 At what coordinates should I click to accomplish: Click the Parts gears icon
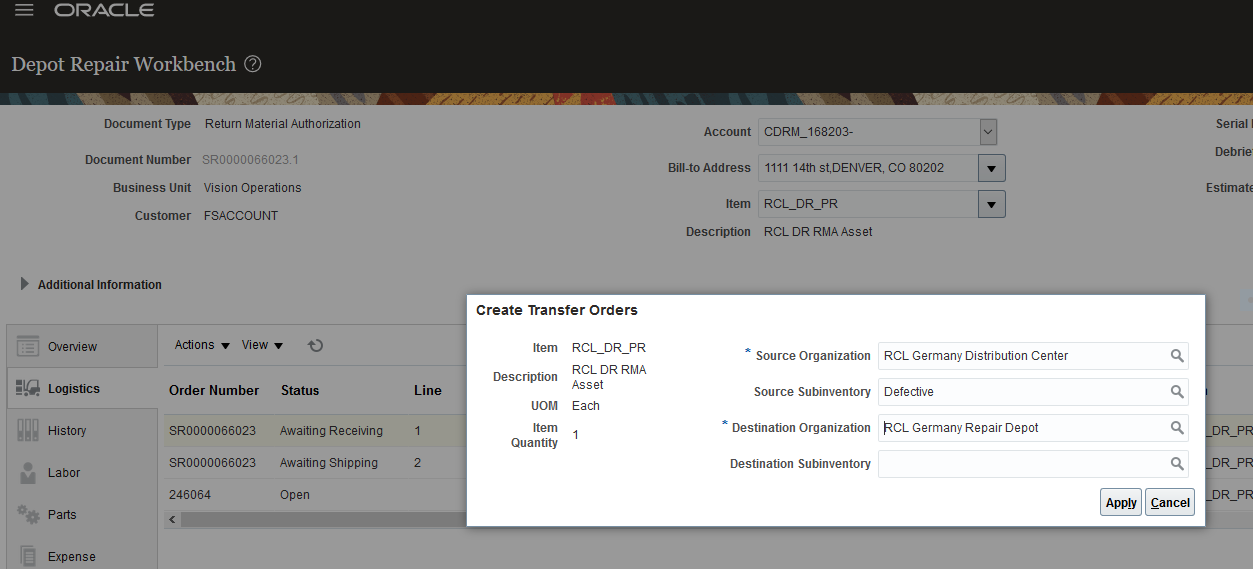tap(28, 514)
